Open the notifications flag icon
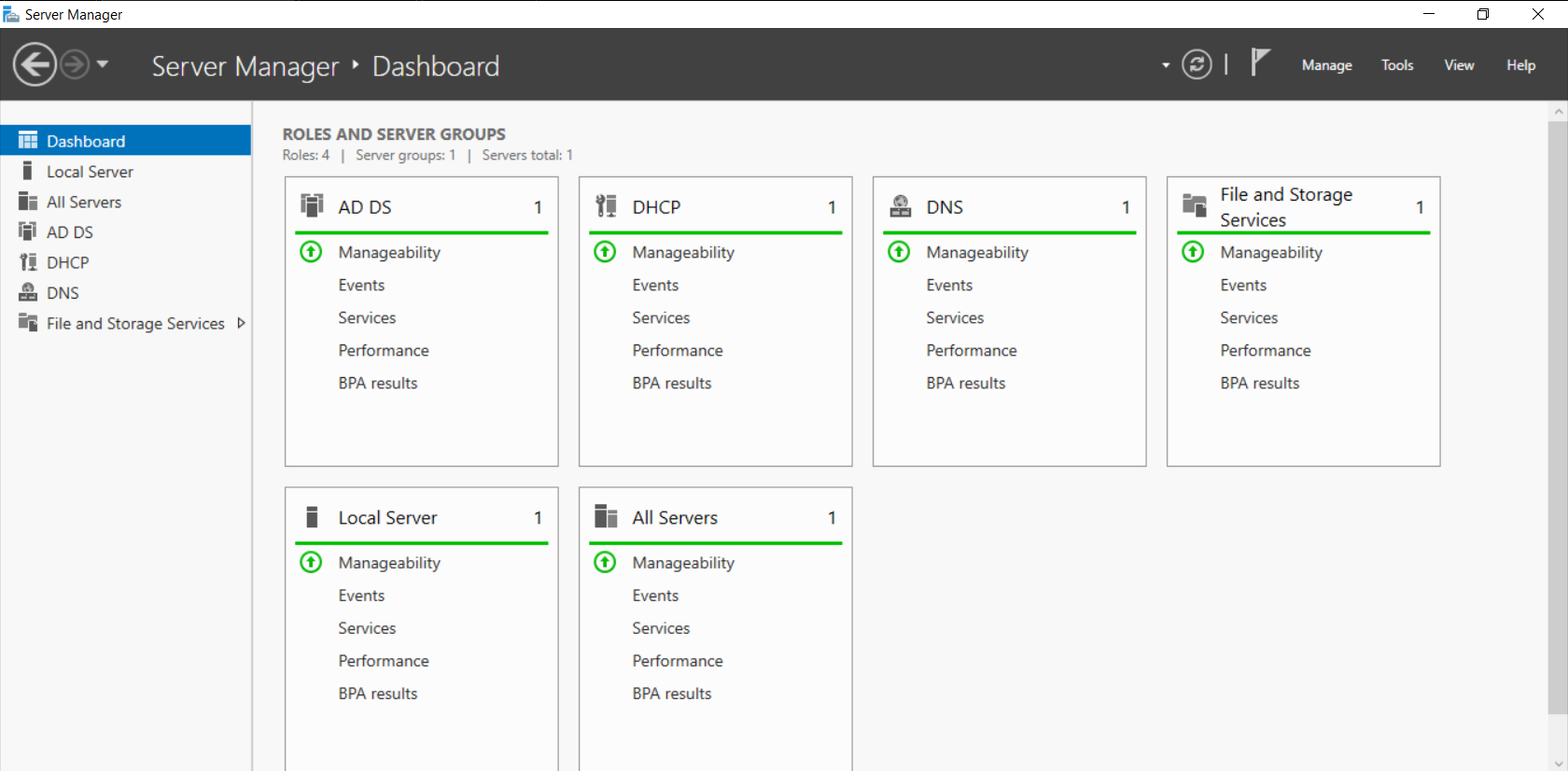 pyautogui.click(x=1260, y=63)
